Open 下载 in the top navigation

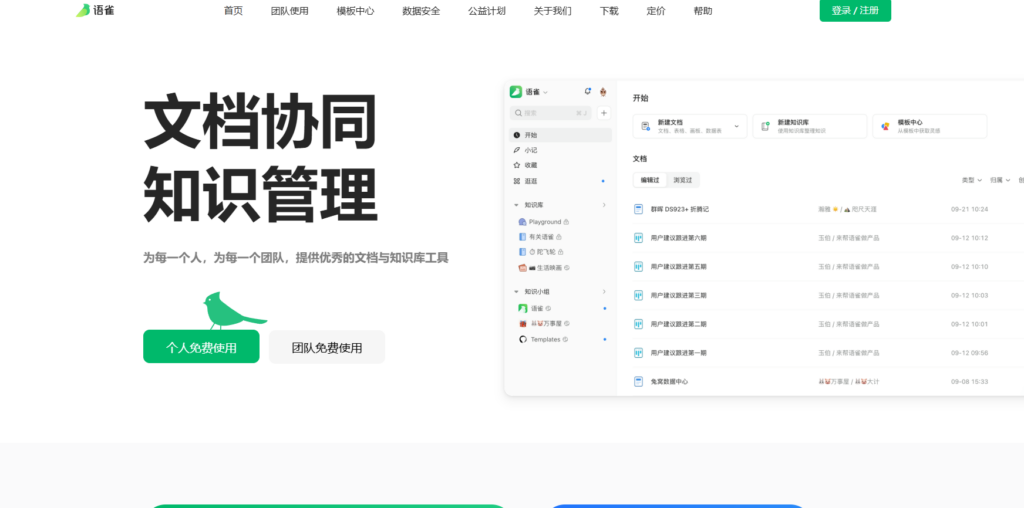pos(609,10)
